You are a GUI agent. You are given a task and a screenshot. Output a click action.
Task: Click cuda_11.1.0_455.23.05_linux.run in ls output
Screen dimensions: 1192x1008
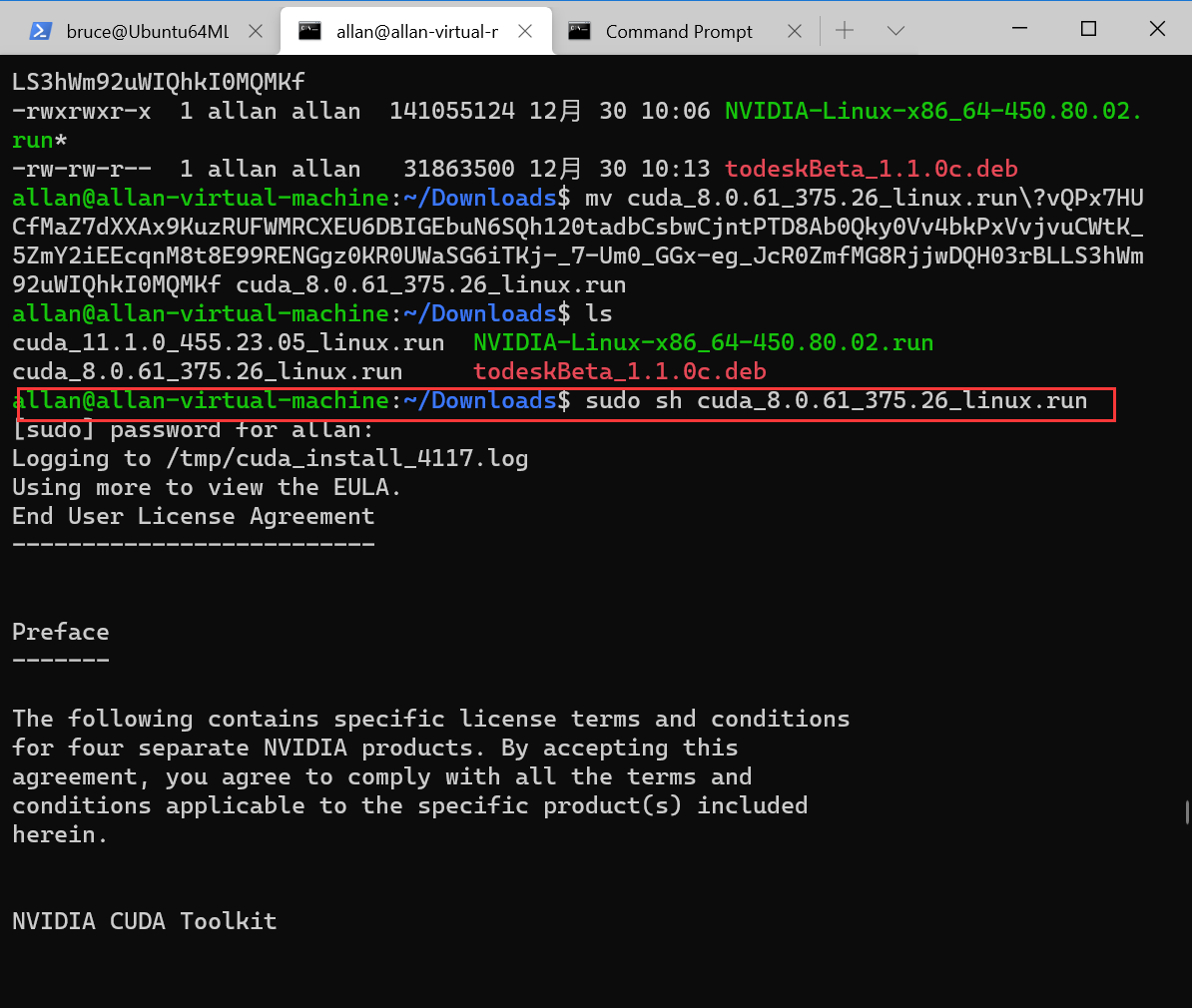[228, 343]
